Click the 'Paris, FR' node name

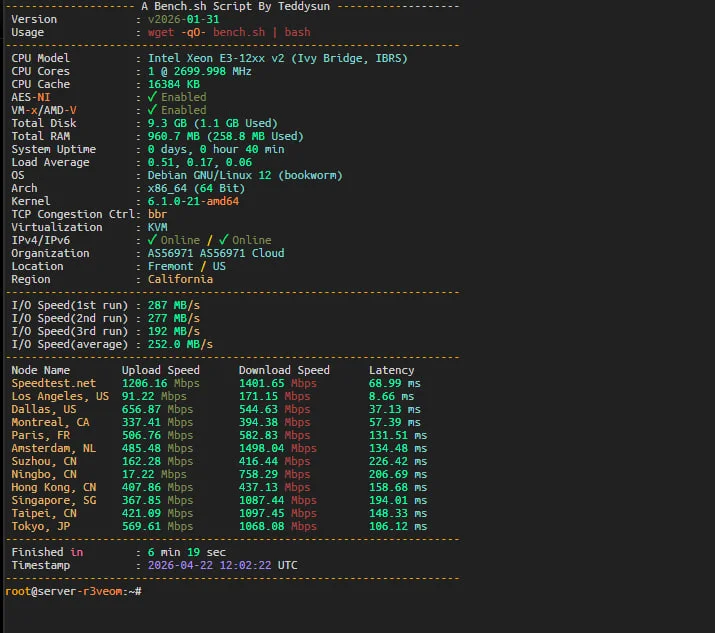pos(41,435)
